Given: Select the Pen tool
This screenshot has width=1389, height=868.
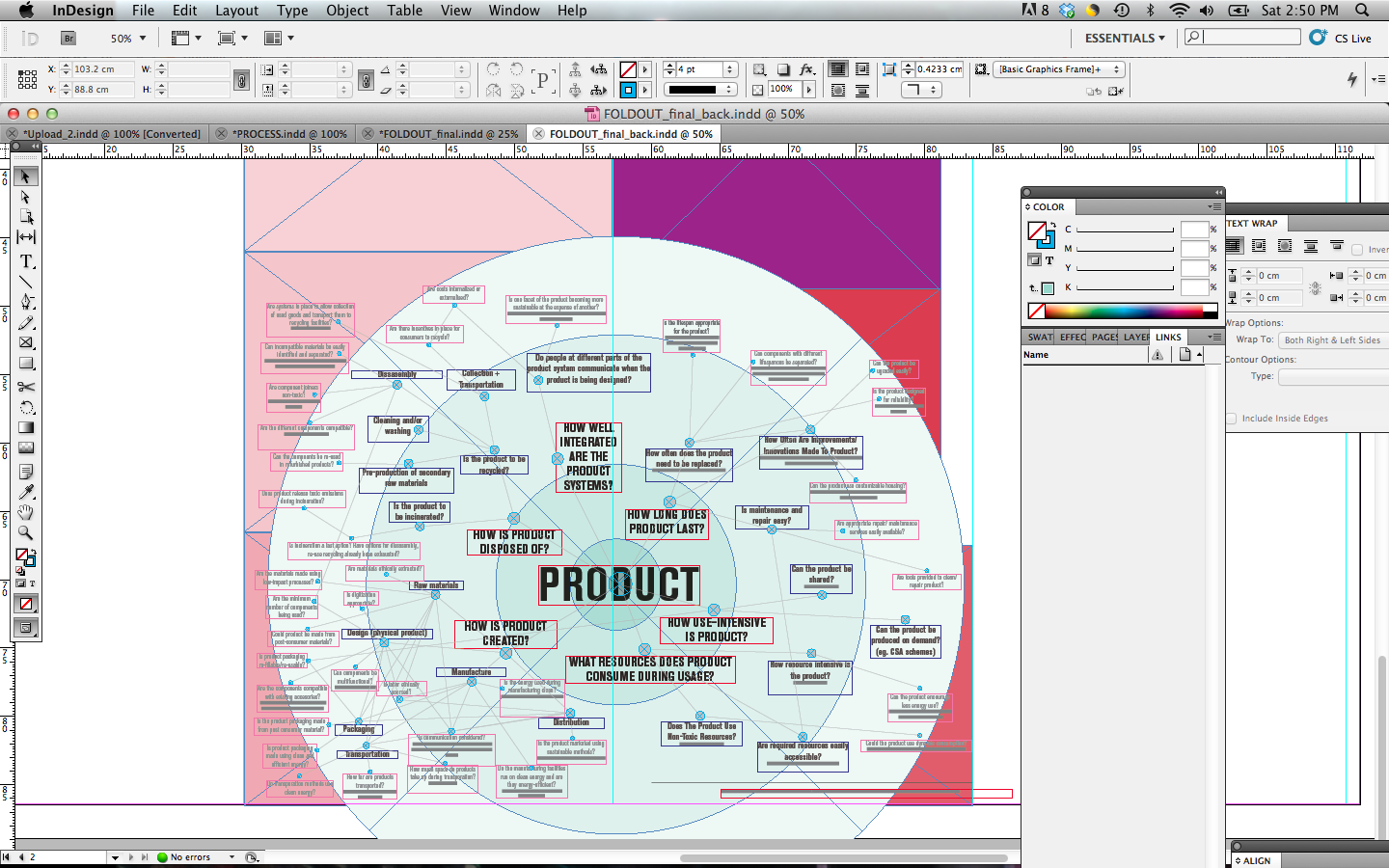Looking at the screenshot, I should [x=26, y=302].
